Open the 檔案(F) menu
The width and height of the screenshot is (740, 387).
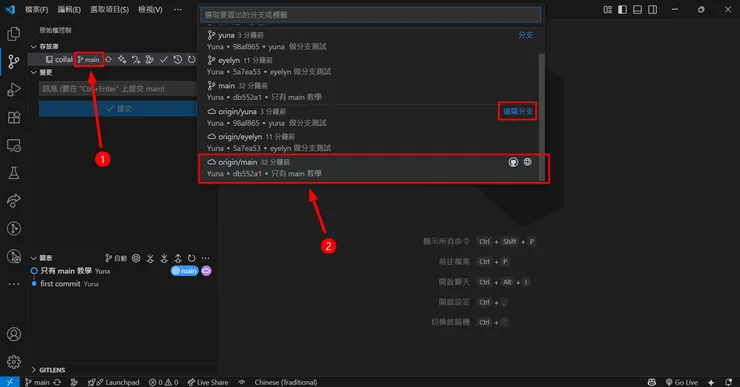pos(36,9)
